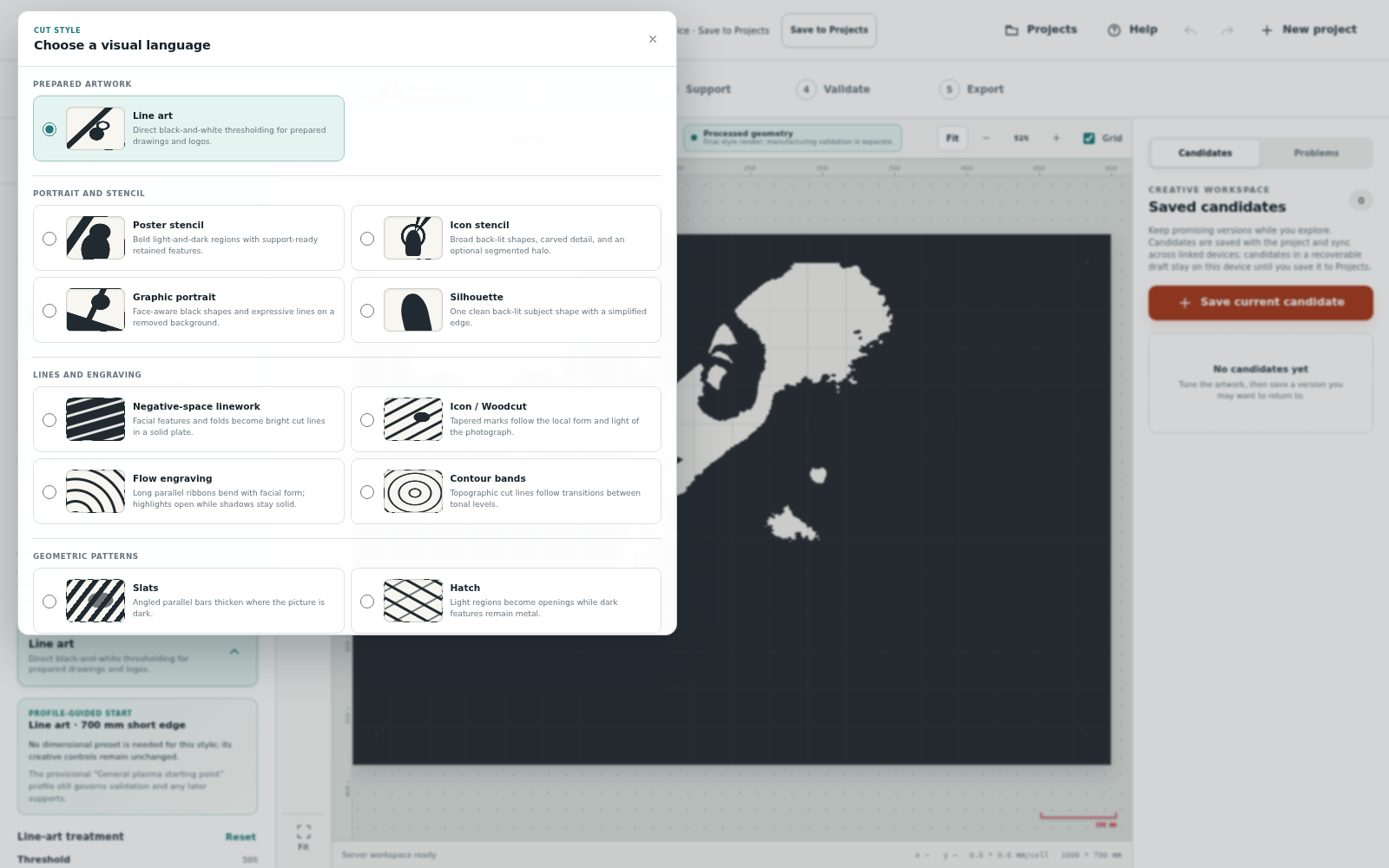Choose the Flow engraving radio option
Screen dimensions: 1389x868
(x=49, y=492)
